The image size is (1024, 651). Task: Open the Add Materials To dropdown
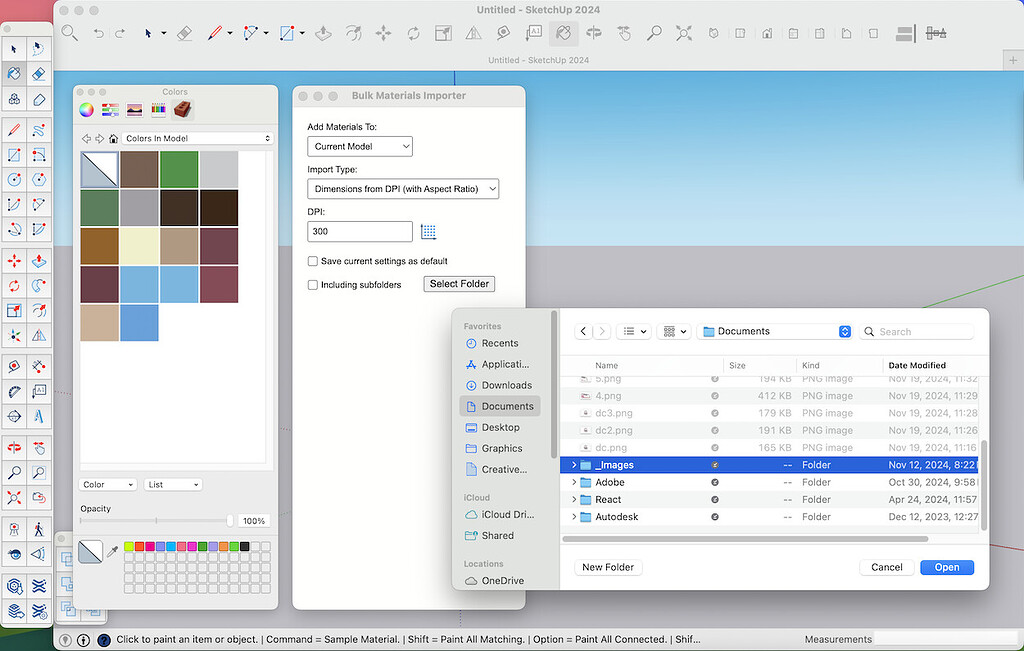[359, 146]
